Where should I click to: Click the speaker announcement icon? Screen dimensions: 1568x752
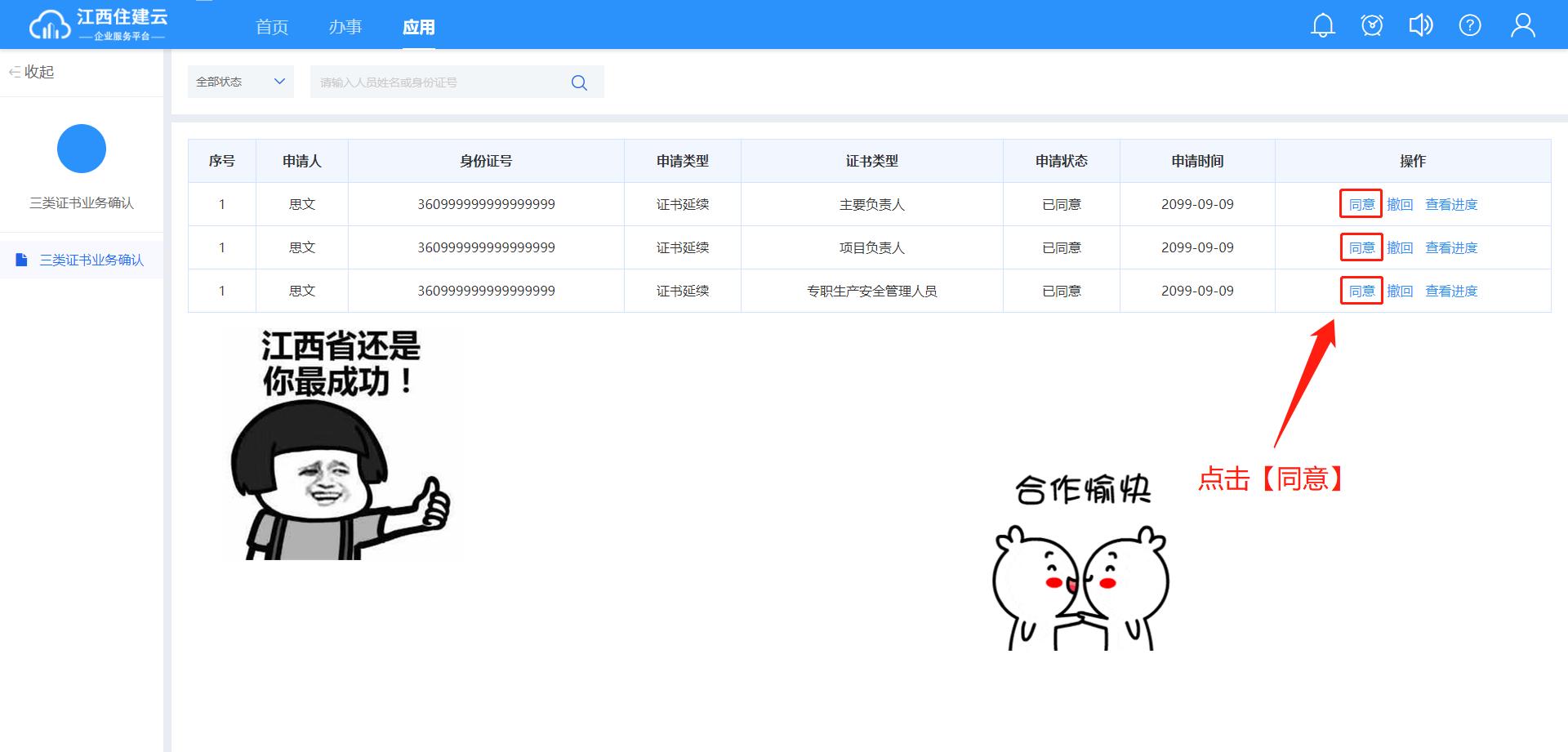(x=1420, y=25)
